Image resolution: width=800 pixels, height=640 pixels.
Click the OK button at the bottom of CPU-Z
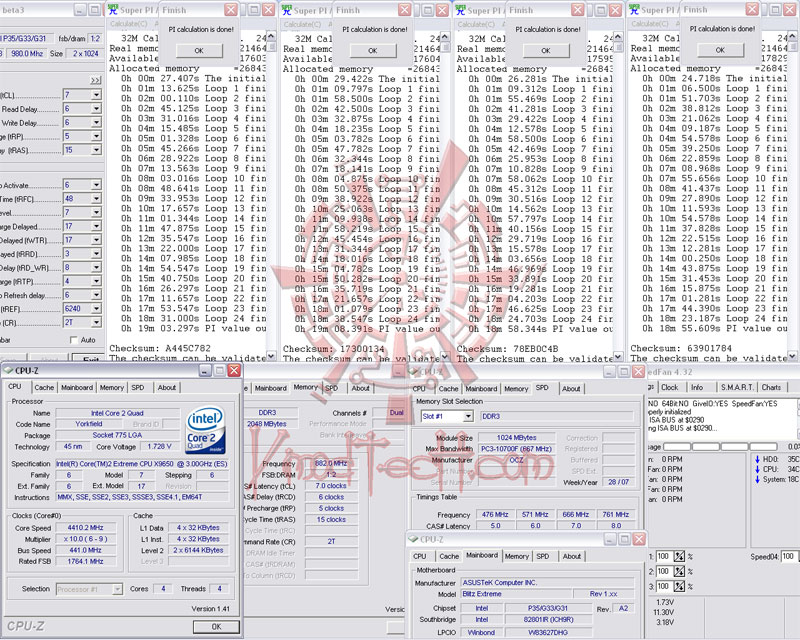[216, 627]
